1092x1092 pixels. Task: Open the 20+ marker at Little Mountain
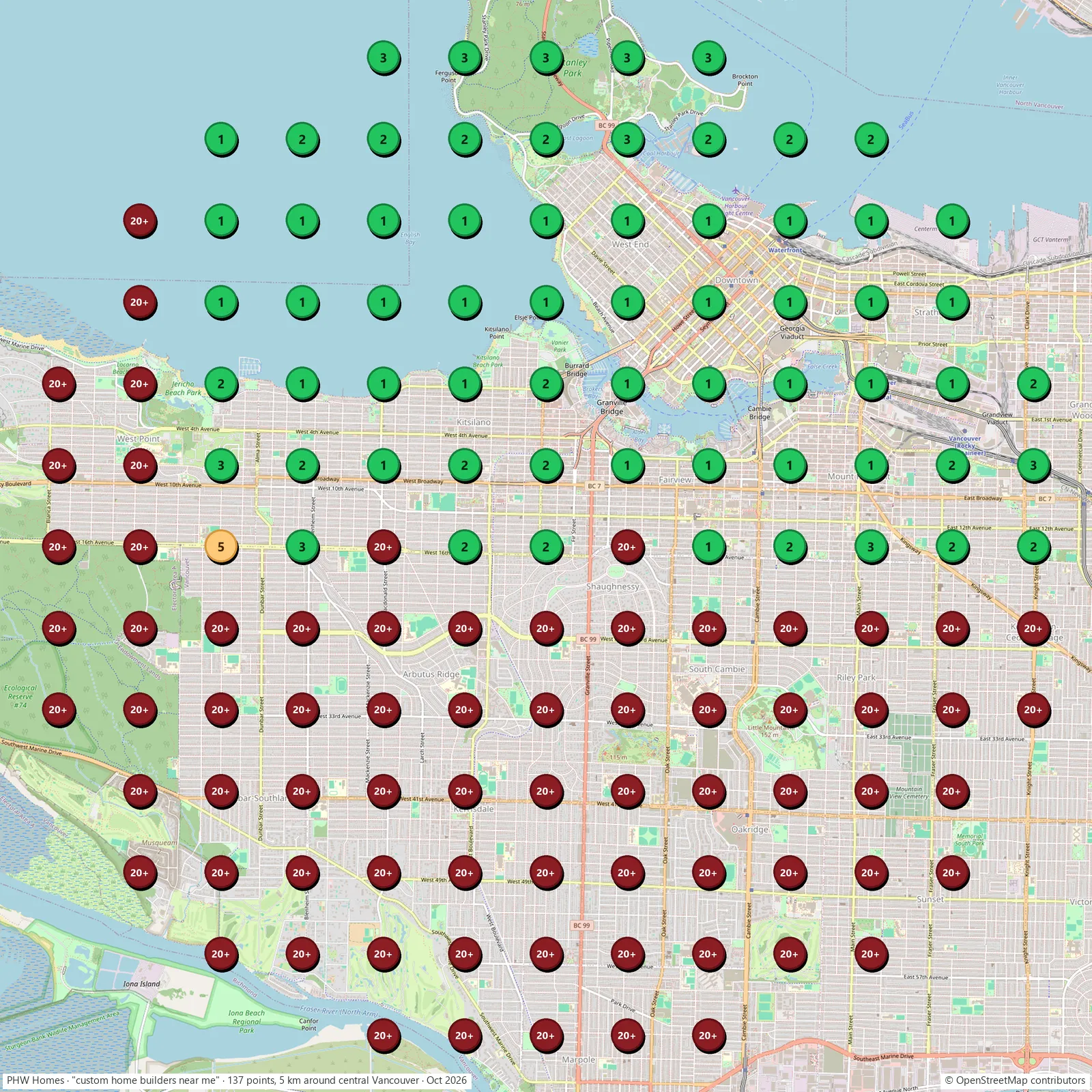tap(790, 710)
